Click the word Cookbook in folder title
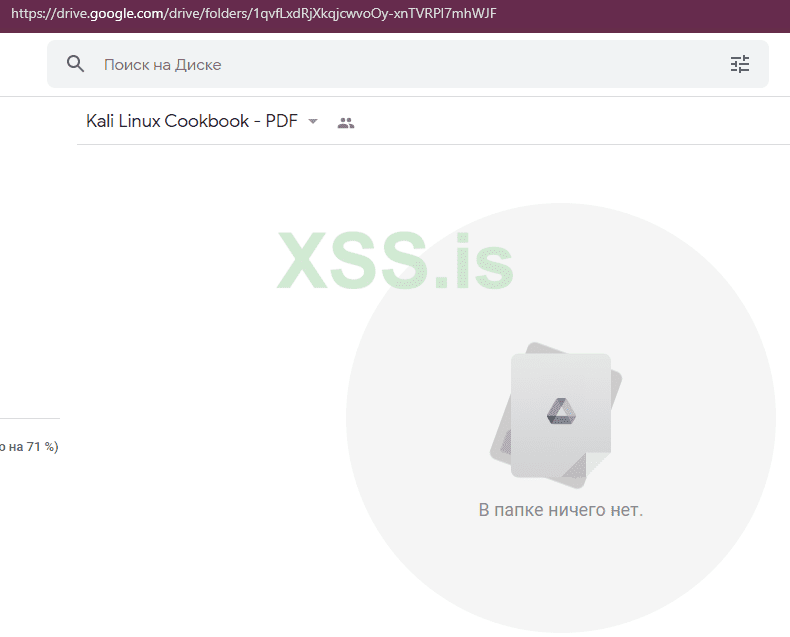790x637 pixels. point(207,121)
